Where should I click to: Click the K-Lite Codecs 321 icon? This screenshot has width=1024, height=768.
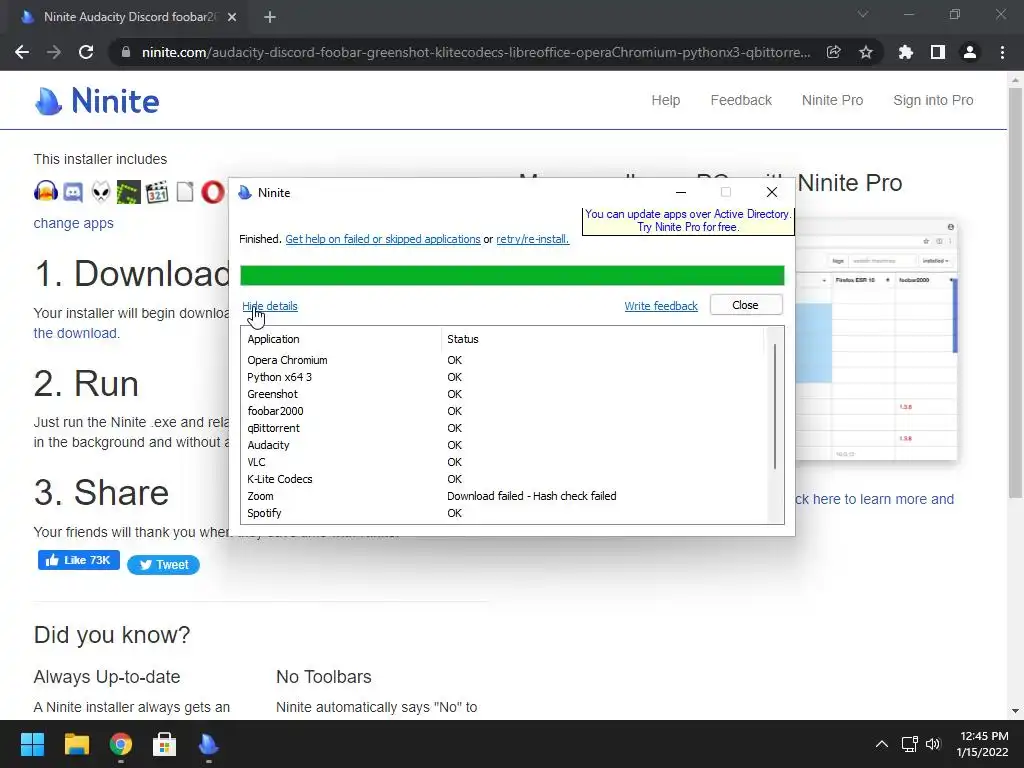click(157, 192)
